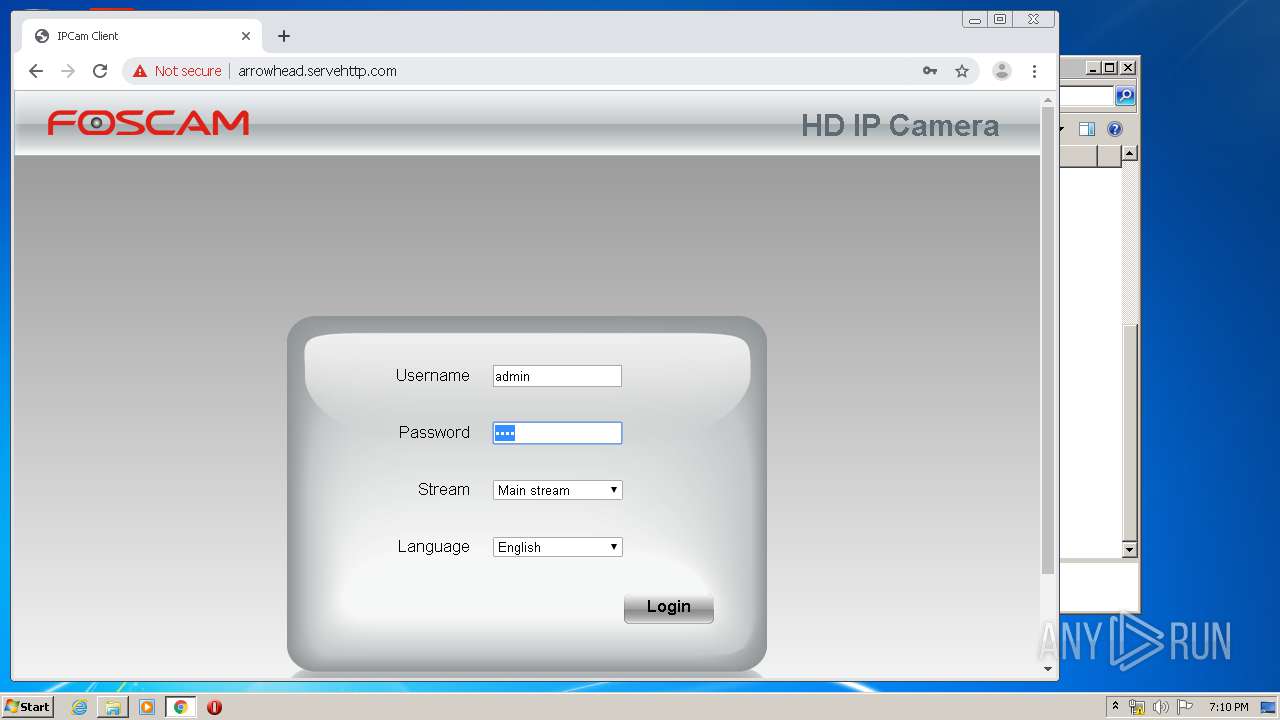Screen dimensions: 1280x720
Task: Bookmark this page with star icon
Action: tap(962, 71)
